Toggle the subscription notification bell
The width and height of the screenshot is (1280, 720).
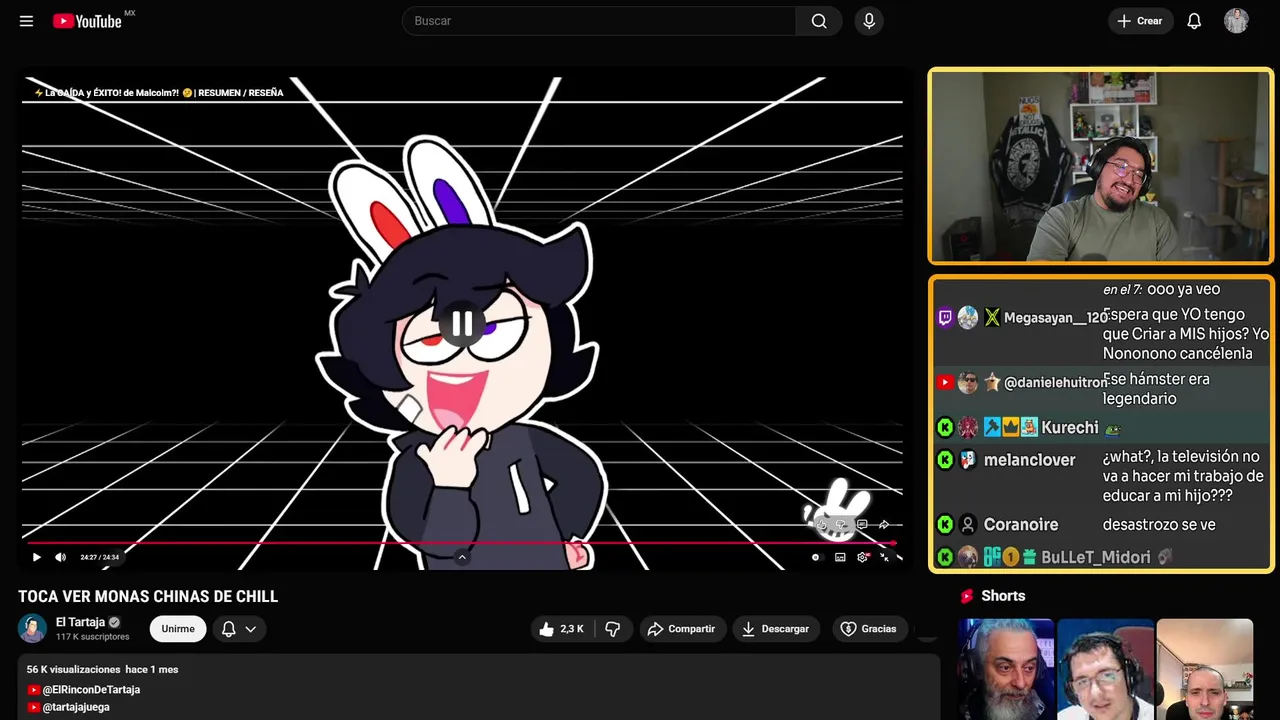229,629
